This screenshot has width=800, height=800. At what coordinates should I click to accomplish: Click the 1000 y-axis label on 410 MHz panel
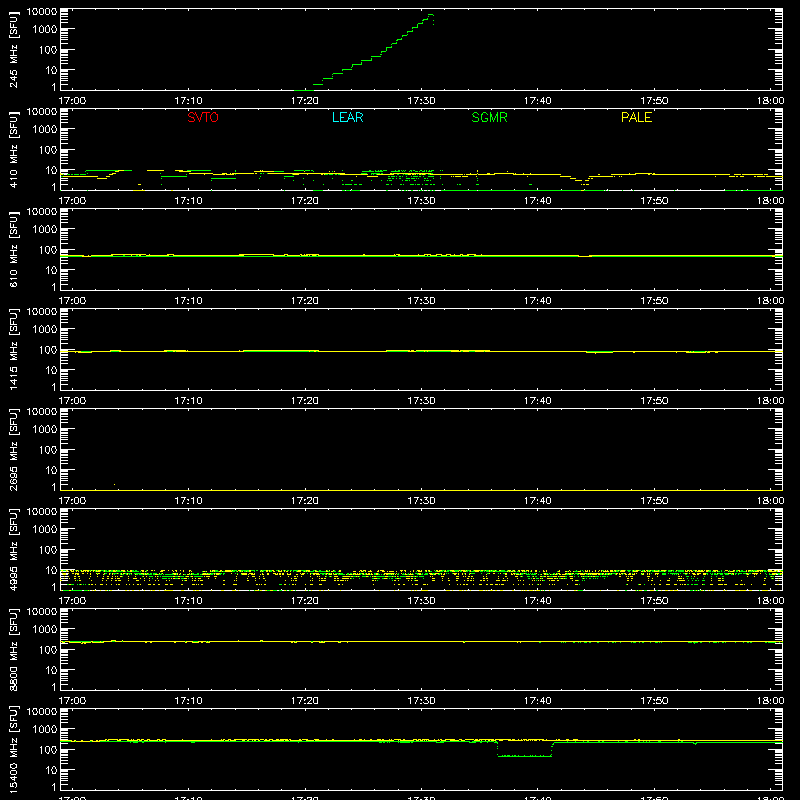pos(45,130)
